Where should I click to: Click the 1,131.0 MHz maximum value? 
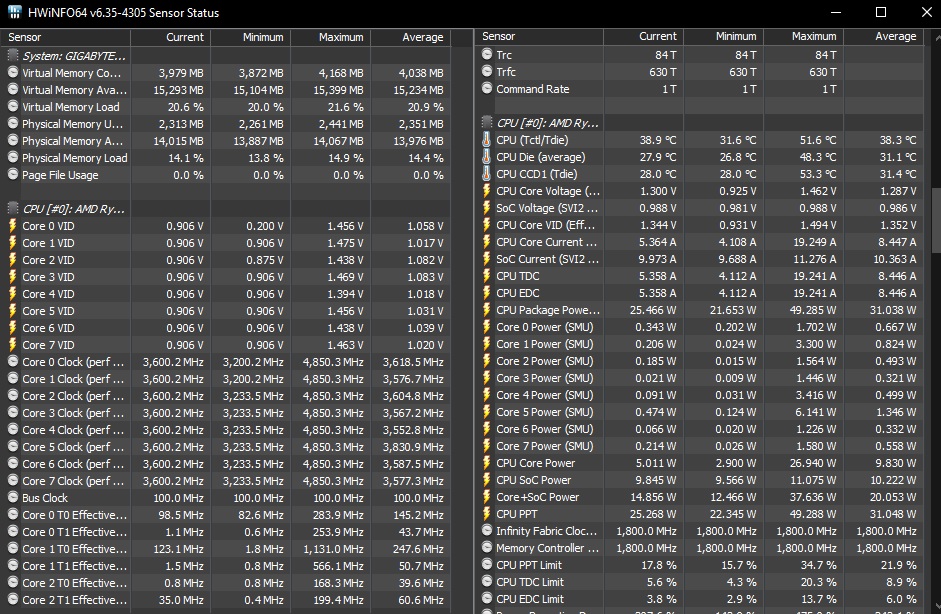coord(333,549)
